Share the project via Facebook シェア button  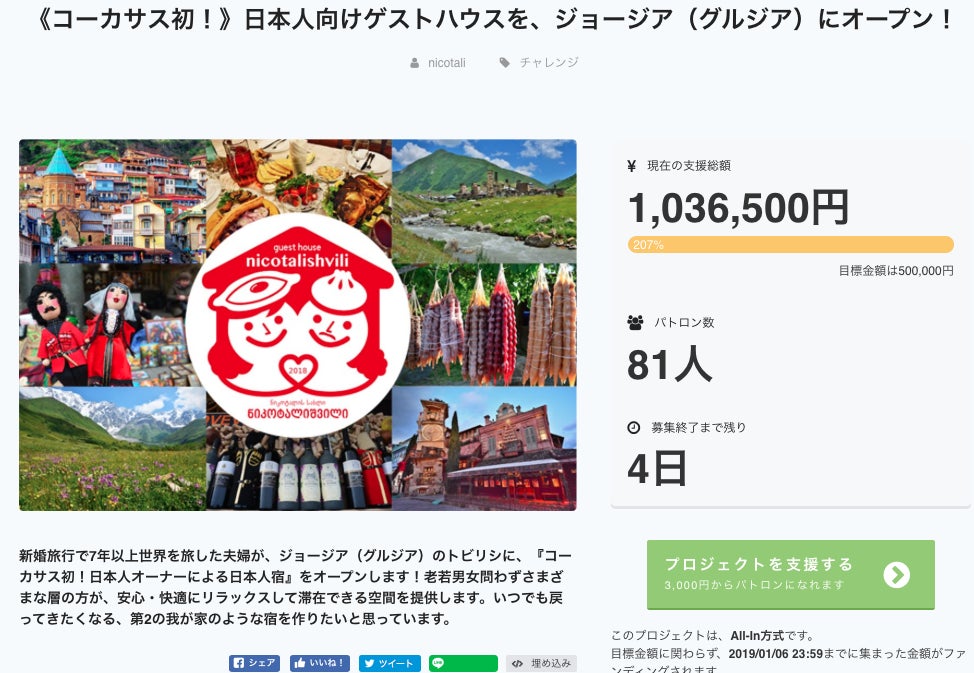tap(255, 663)
